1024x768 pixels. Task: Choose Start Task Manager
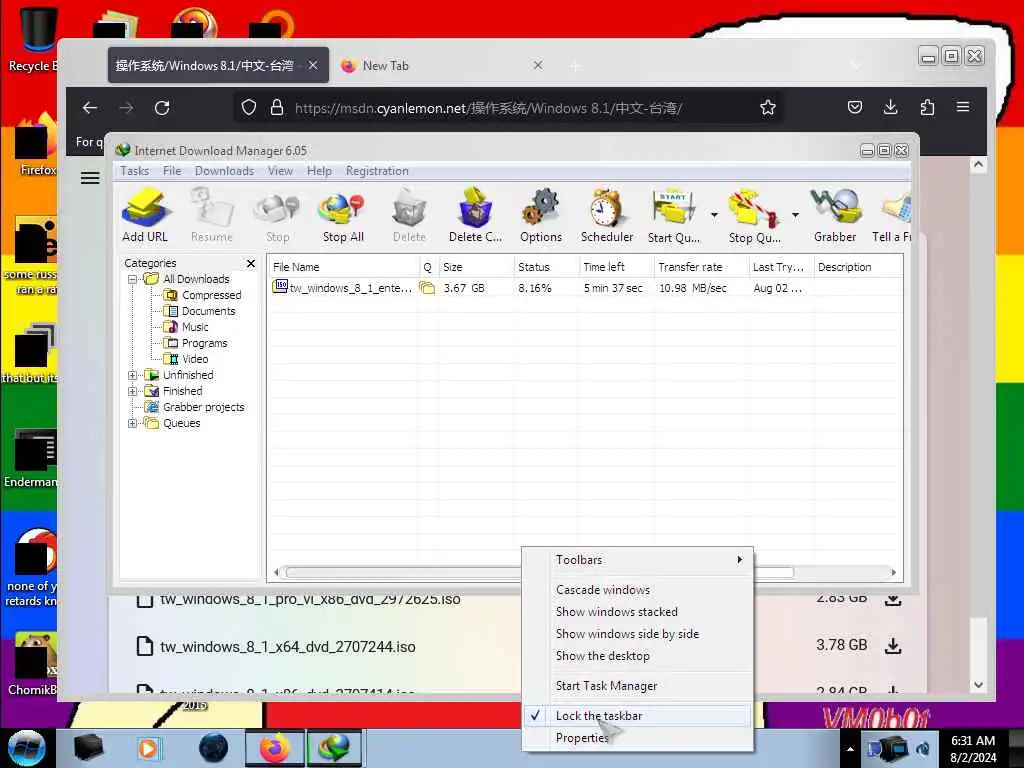tap(638, 686)
